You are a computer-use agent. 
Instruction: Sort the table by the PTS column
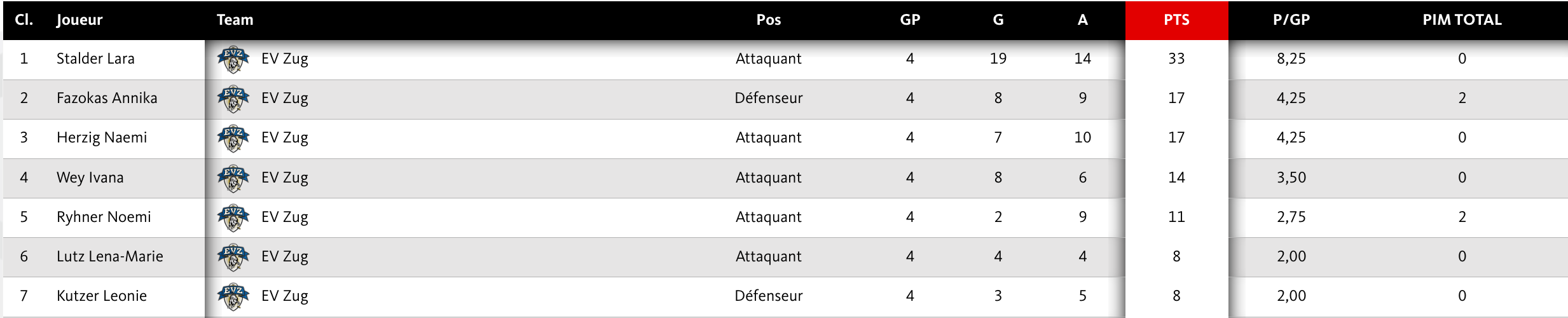pyautogui.click(x=1176, y=20)
